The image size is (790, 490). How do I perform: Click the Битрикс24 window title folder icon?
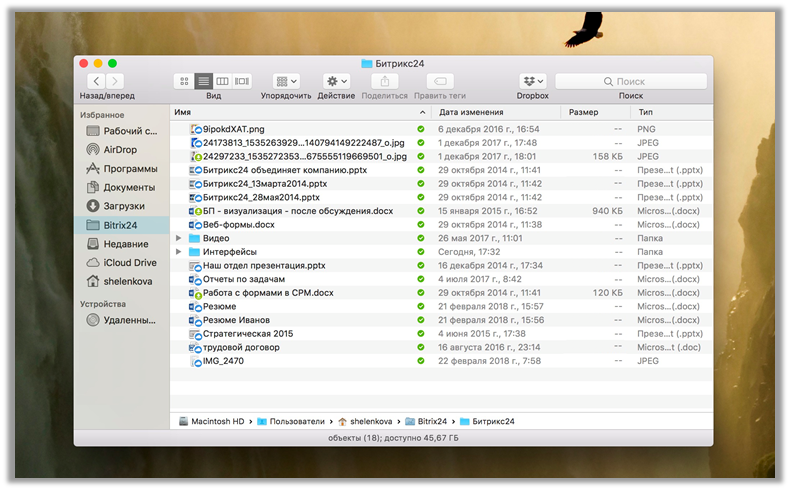click(x=367, y=63)
